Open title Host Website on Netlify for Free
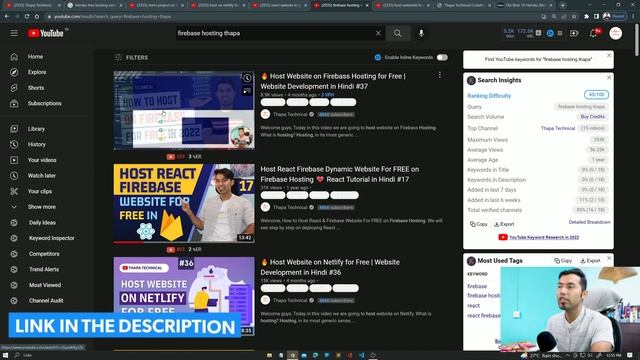 pos(330,267)
